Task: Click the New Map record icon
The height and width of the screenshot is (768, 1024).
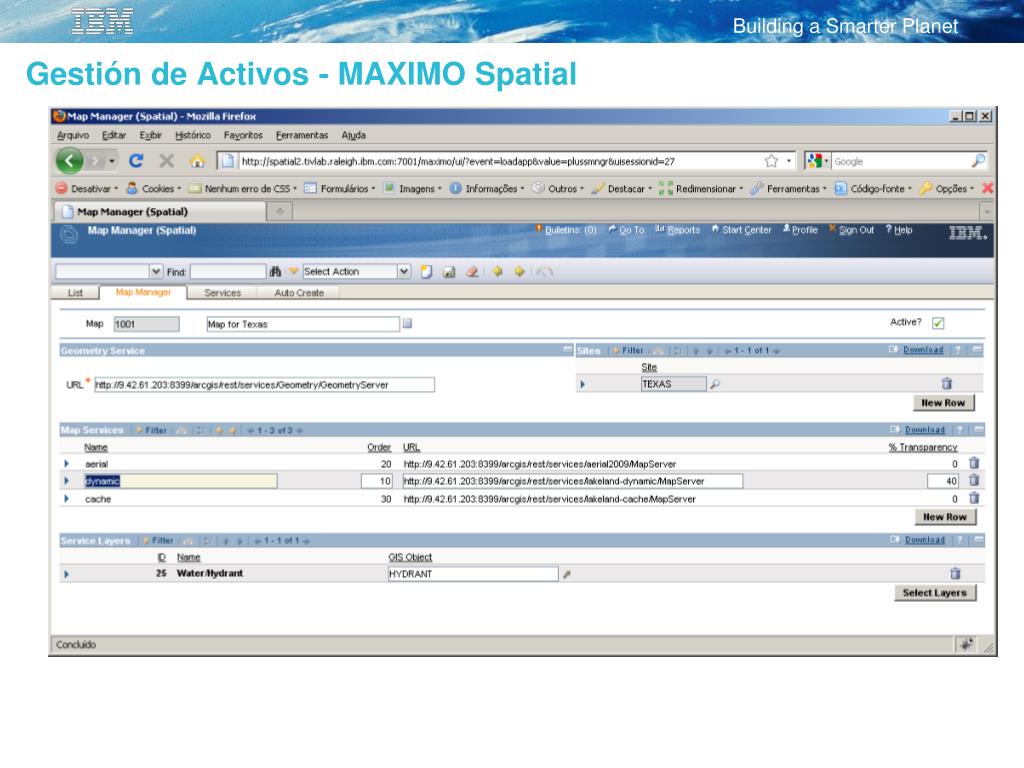Action: point(426,272)
